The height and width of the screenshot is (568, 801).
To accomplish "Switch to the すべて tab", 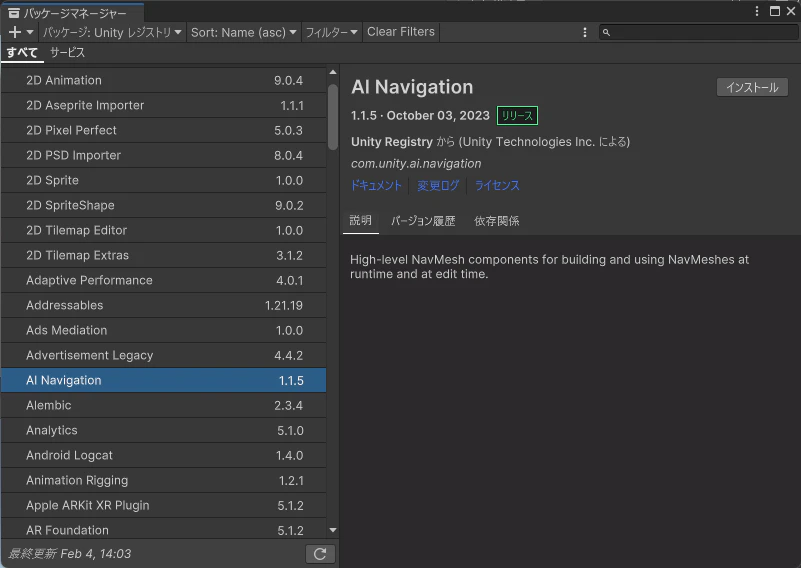I will click(x=22, y=52).
